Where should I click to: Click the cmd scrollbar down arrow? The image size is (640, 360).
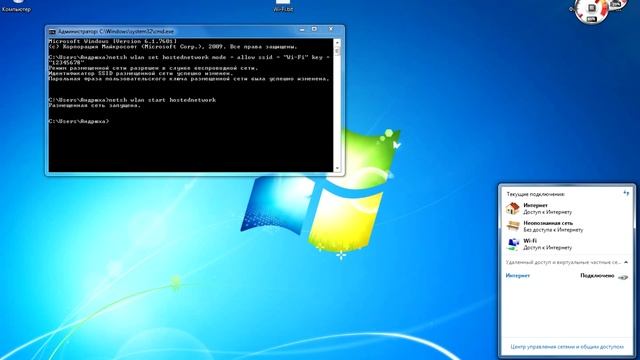[x=337, y=168]
